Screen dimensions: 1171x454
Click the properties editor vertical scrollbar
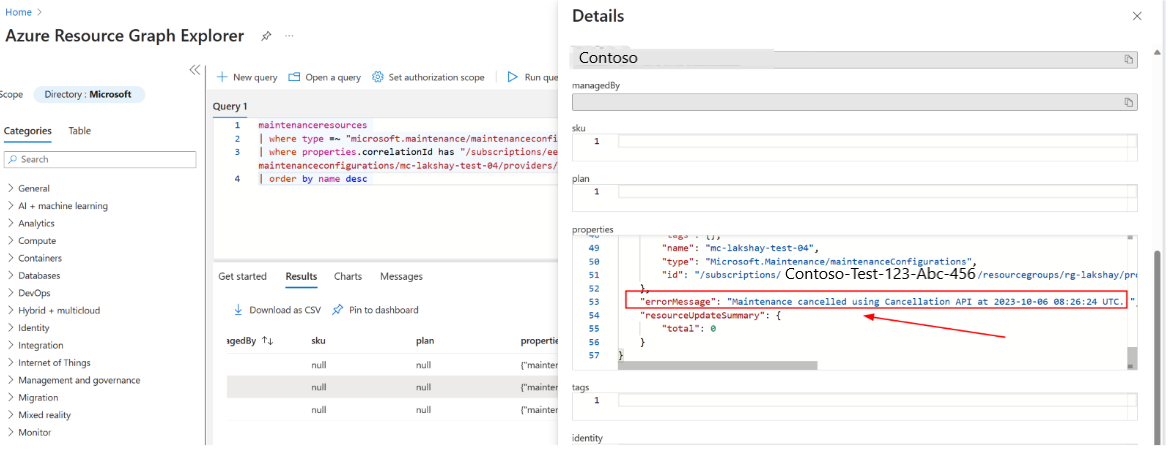click(x=1133, y=357)
